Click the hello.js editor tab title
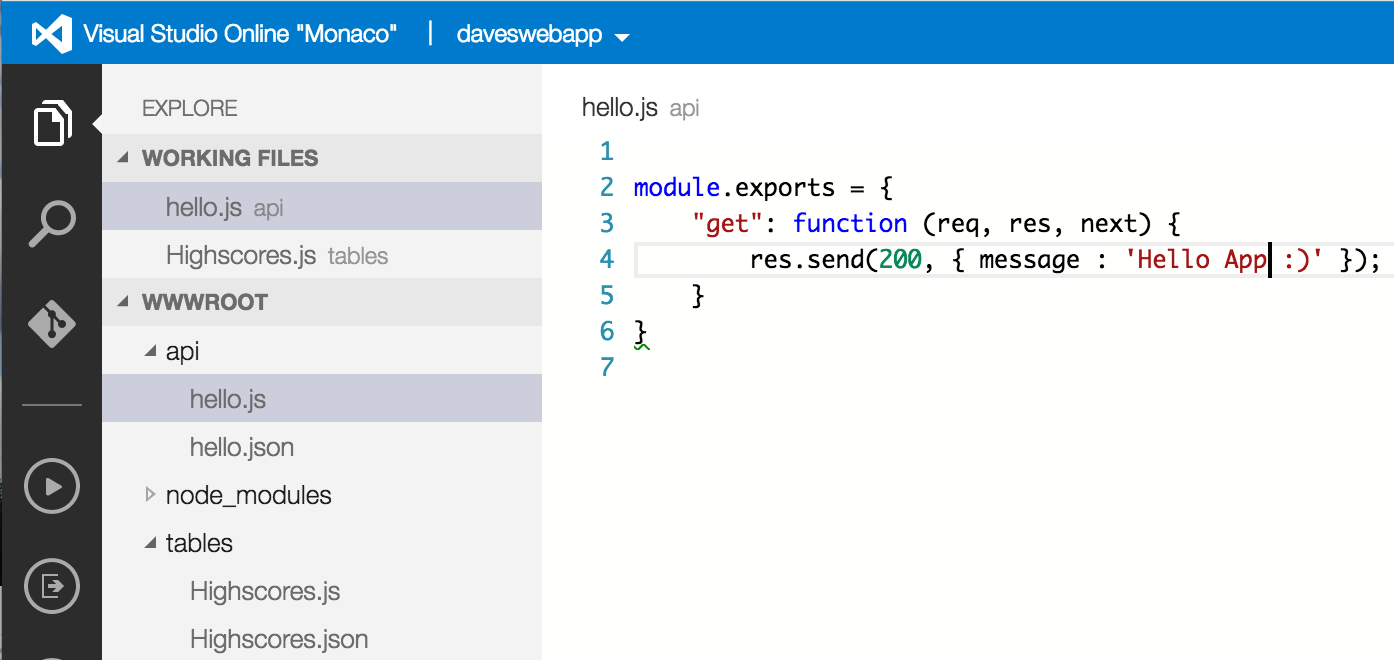The width and height of the screenshot is (1394, 660). click(620, 108)
